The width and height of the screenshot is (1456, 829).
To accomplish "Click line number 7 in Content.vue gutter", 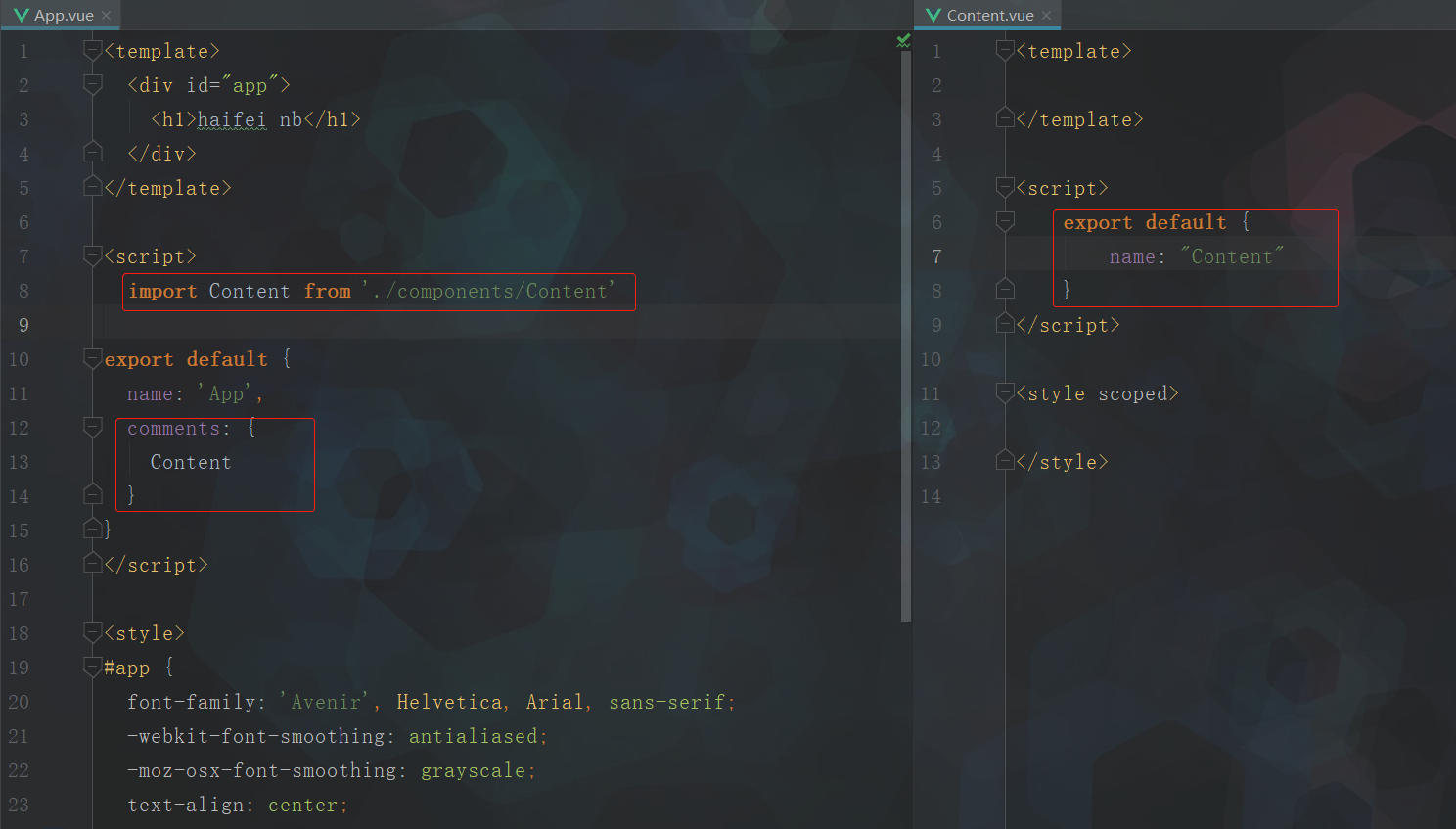I will [936, 256].
